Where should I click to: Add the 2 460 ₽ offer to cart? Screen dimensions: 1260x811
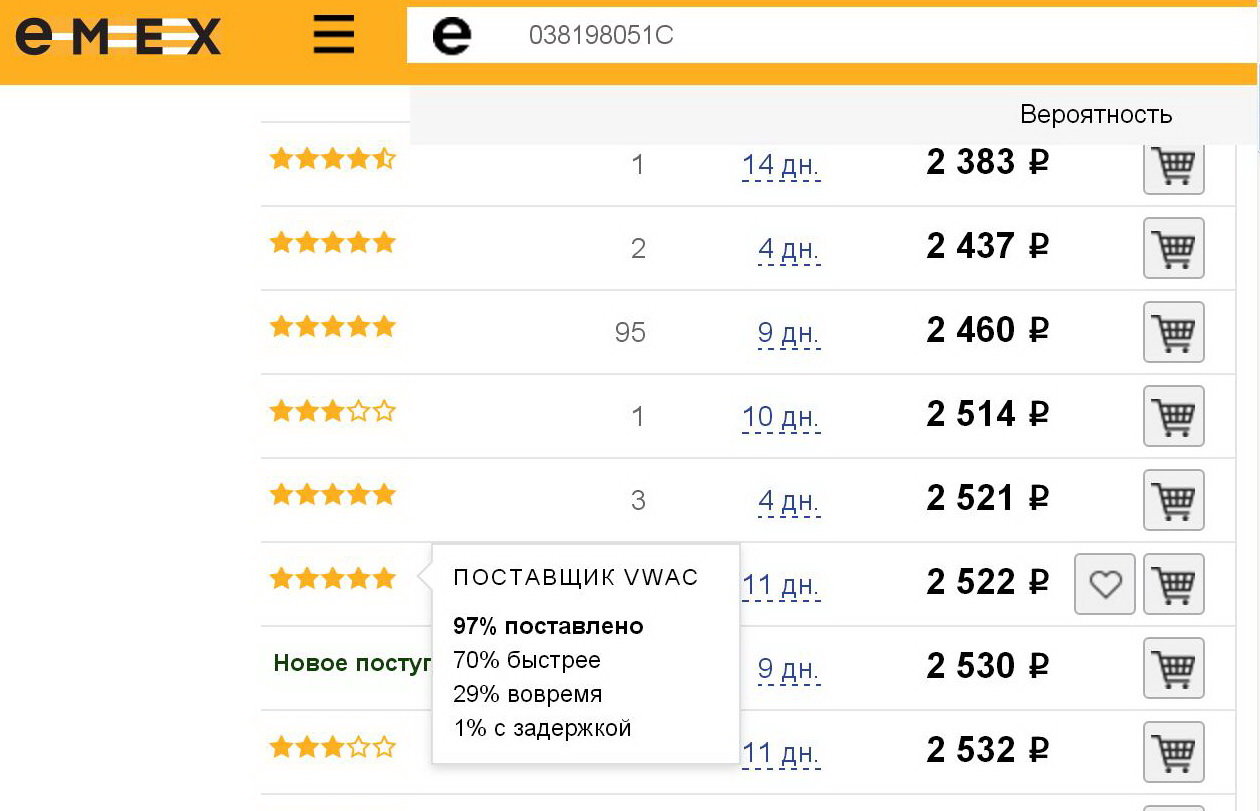click(x=1174, y=332)
